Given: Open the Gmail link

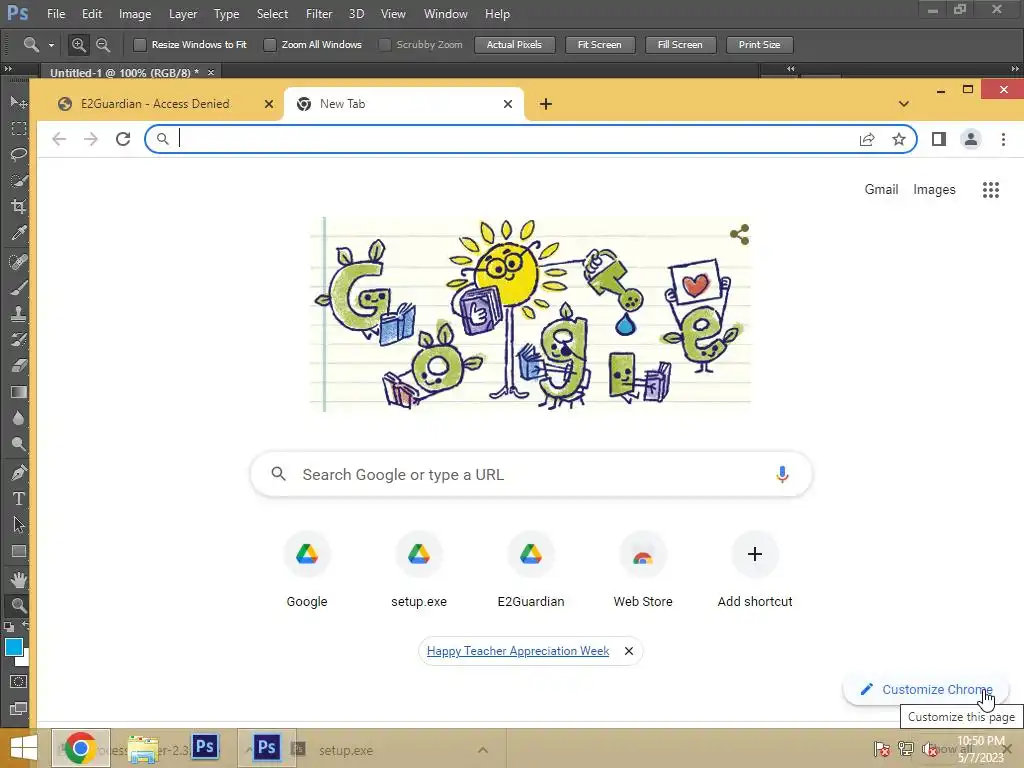Looking at the screenshot, I should coord(881,189).
